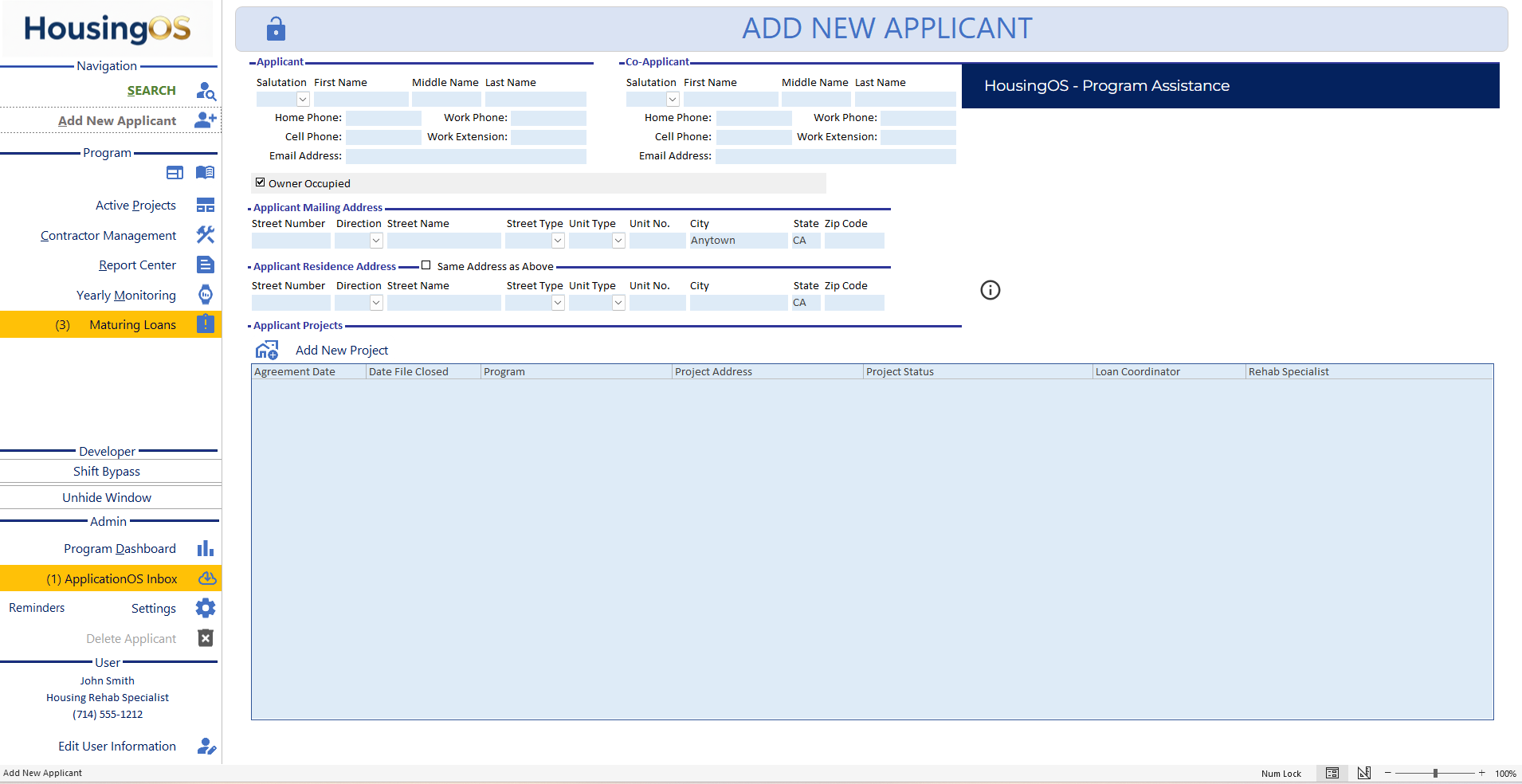
Task: Click the Project Status column header
Action: click(x=978, y=371)
